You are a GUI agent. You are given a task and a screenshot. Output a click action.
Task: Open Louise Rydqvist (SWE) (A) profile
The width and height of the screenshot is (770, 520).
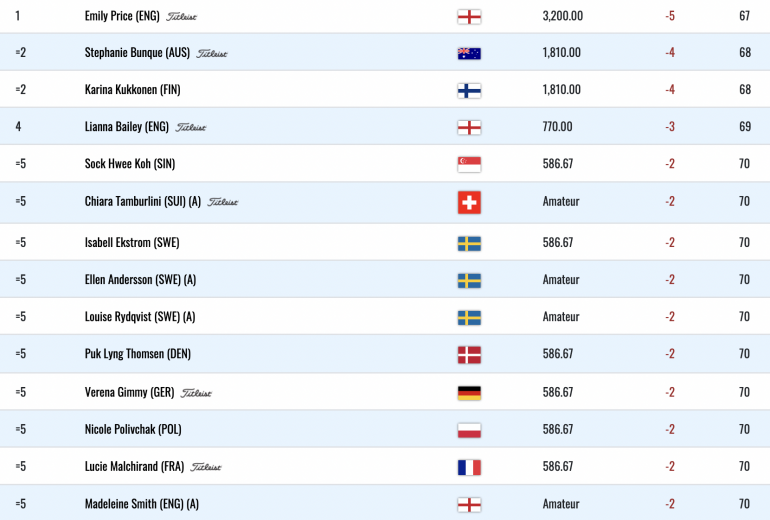pos(140,317)
